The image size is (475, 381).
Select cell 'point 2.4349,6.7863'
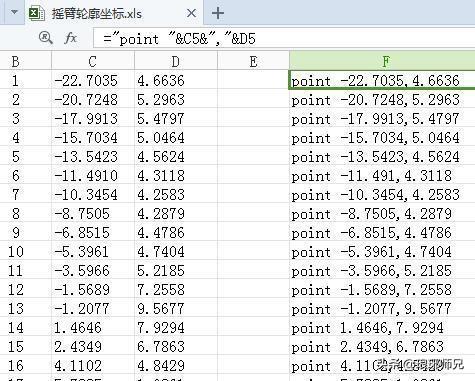382,346
